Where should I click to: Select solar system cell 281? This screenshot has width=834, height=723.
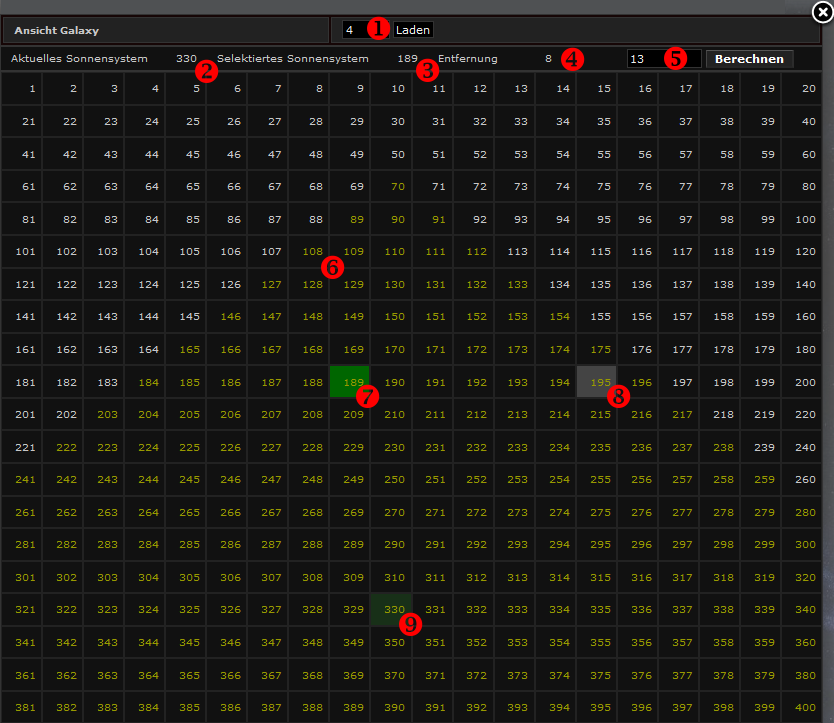coord(22,544)
